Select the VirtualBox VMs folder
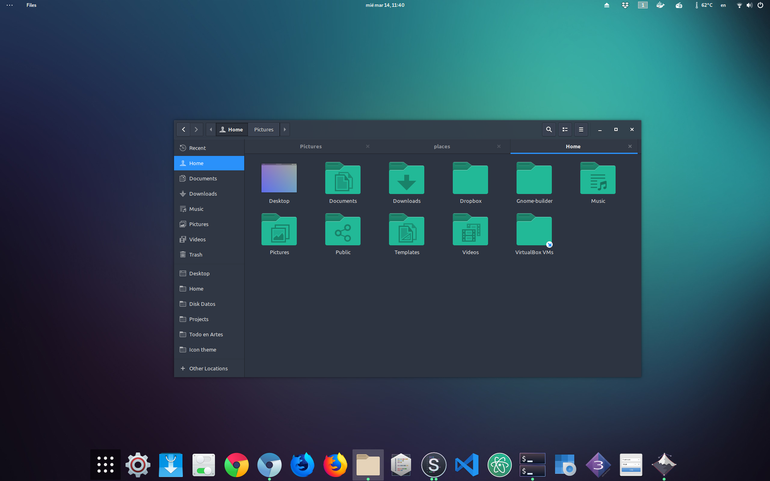The width and height of the screenshot is (770, 481). (534, 234)
